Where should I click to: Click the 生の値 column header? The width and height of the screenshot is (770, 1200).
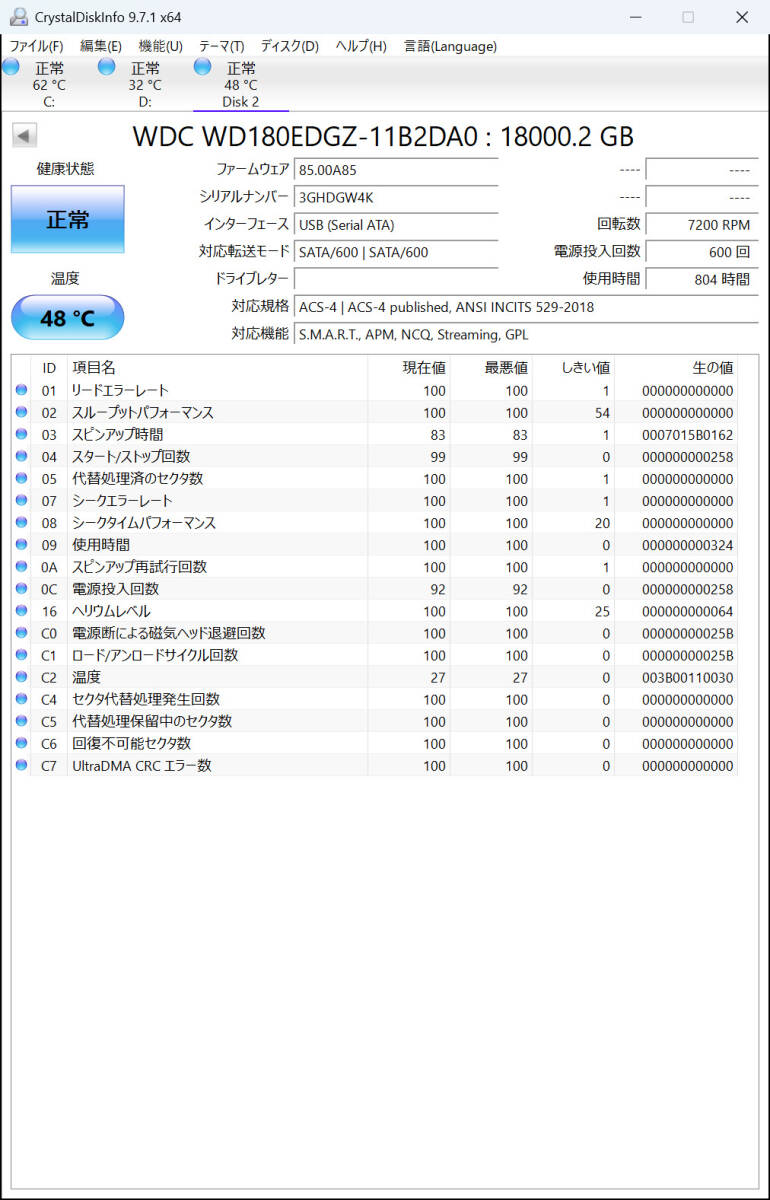point(675,368)
